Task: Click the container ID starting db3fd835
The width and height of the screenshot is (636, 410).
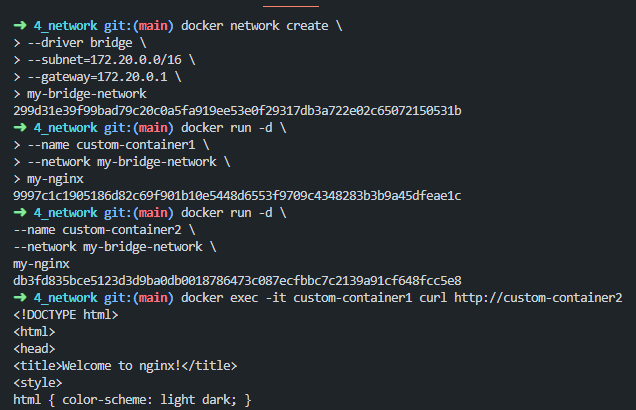Action: click(x=237, y=281)
